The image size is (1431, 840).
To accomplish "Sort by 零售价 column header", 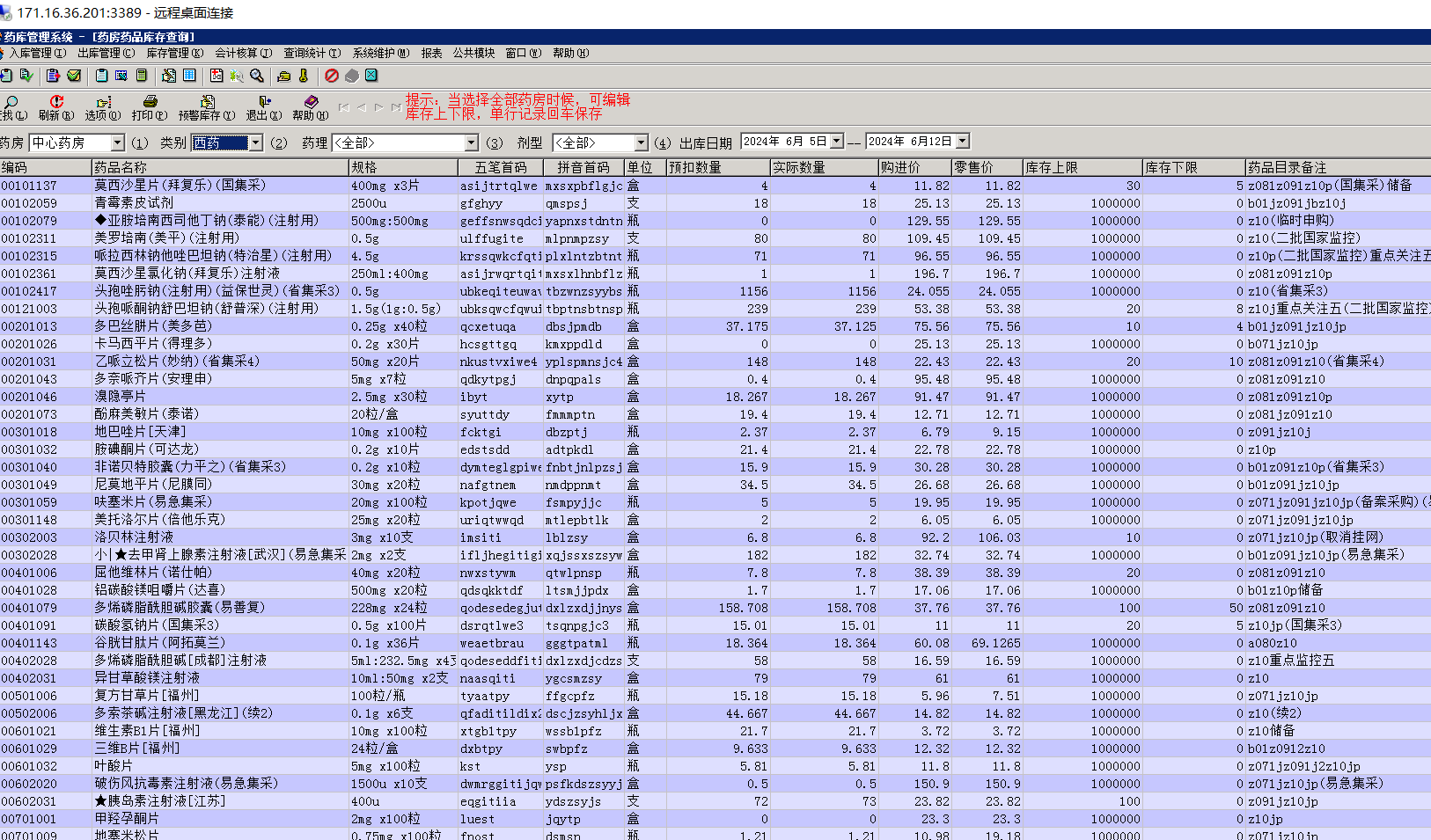I will (x=987, y=167).
